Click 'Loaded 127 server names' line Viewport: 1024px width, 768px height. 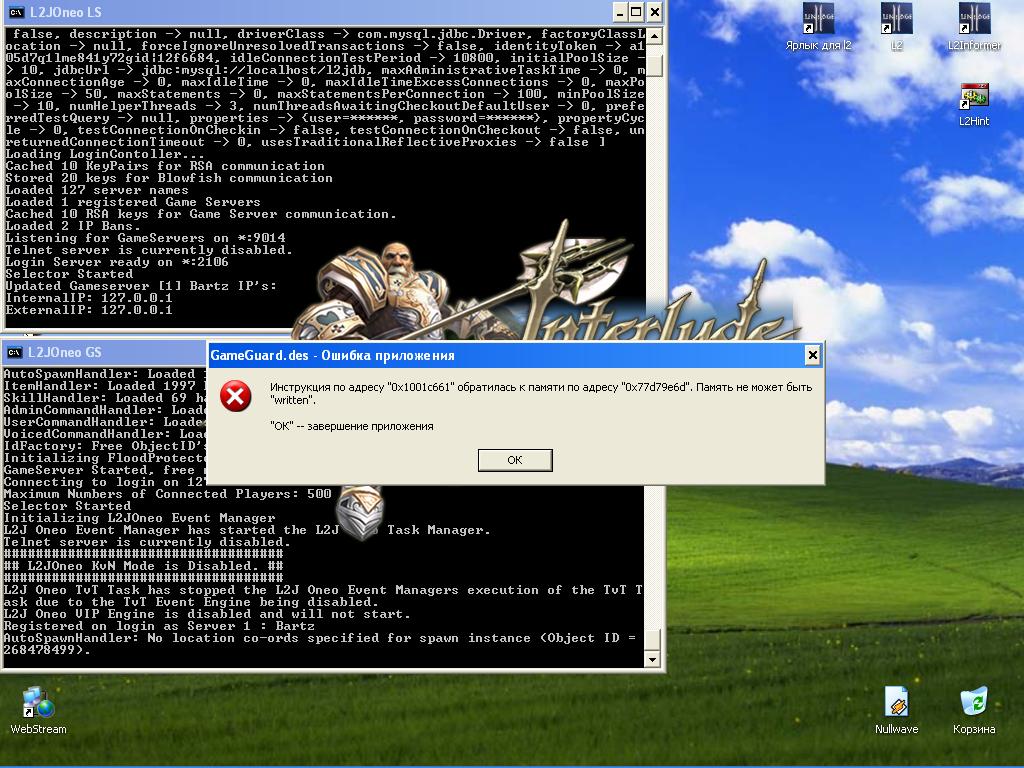pos(97,190)
